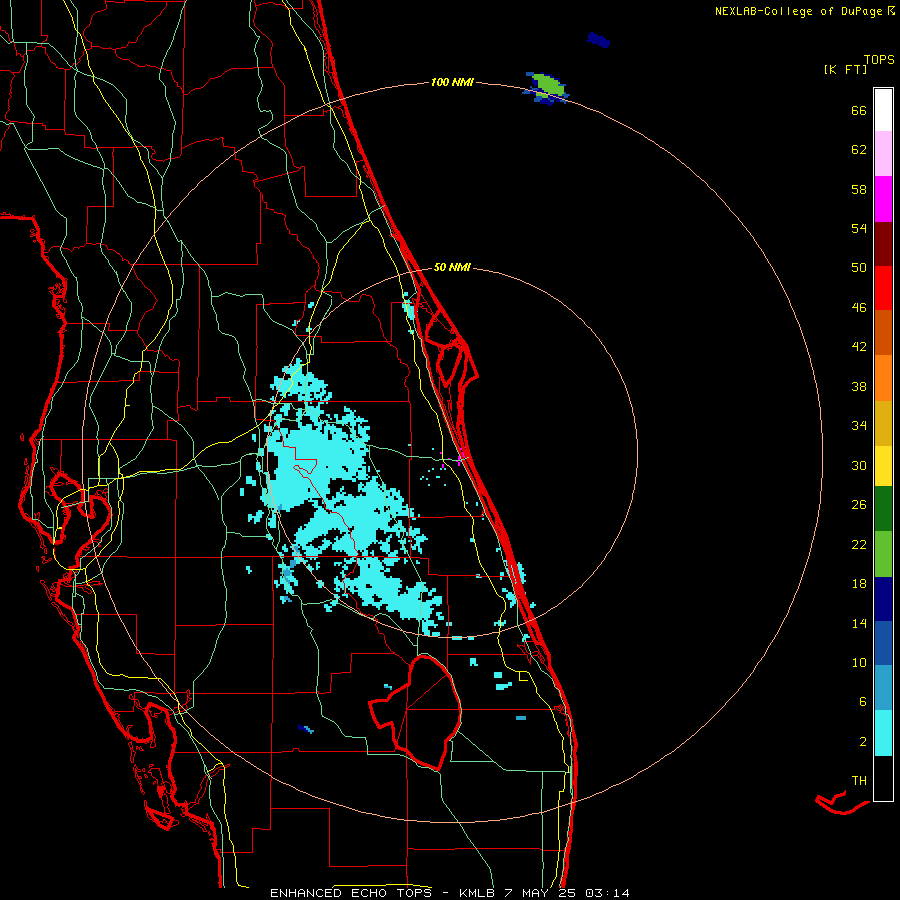This screenshot has height=900, width=900.
Task: Click the '50 NMI' range ring label
Action: [452, 267]
